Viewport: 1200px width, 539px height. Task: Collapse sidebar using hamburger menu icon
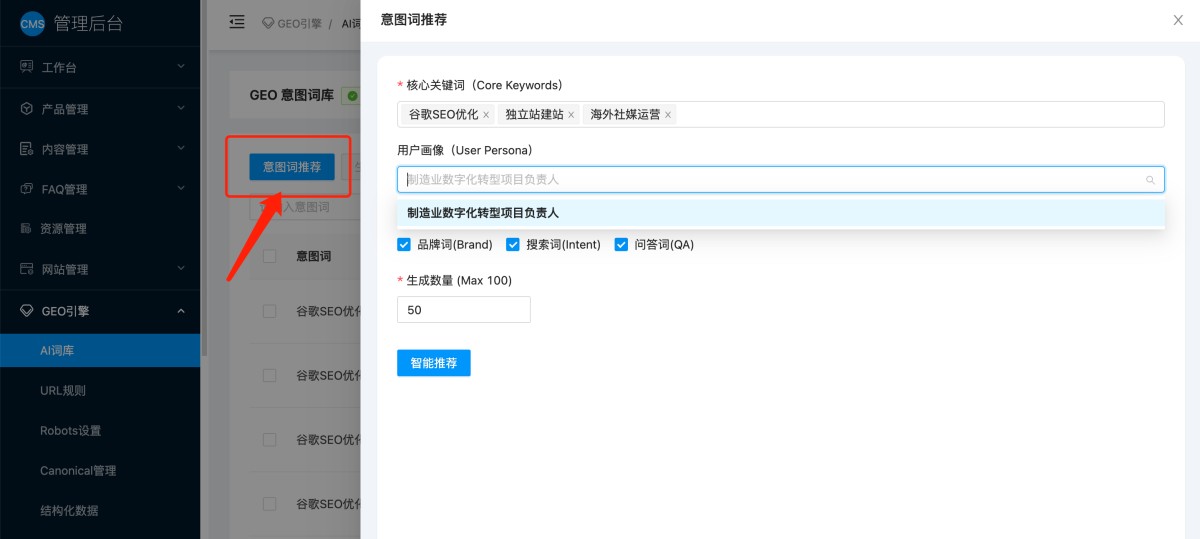[x=237, y=22]
